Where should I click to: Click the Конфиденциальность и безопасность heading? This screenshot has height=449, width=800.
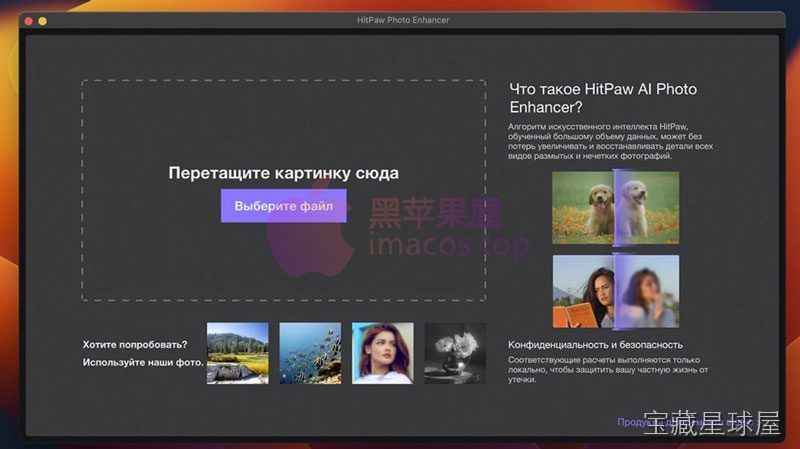click(595, 345)
